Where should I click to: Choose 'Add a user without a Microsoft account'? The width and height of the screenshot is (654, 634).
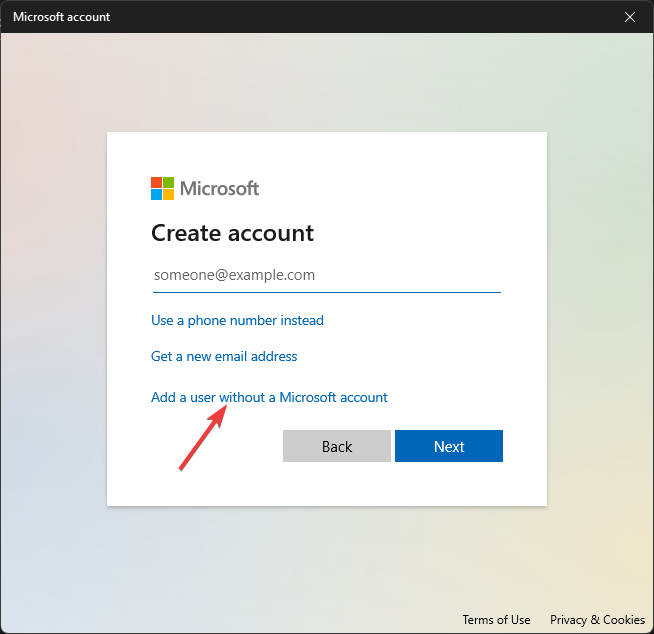click(x=269, y=397)
